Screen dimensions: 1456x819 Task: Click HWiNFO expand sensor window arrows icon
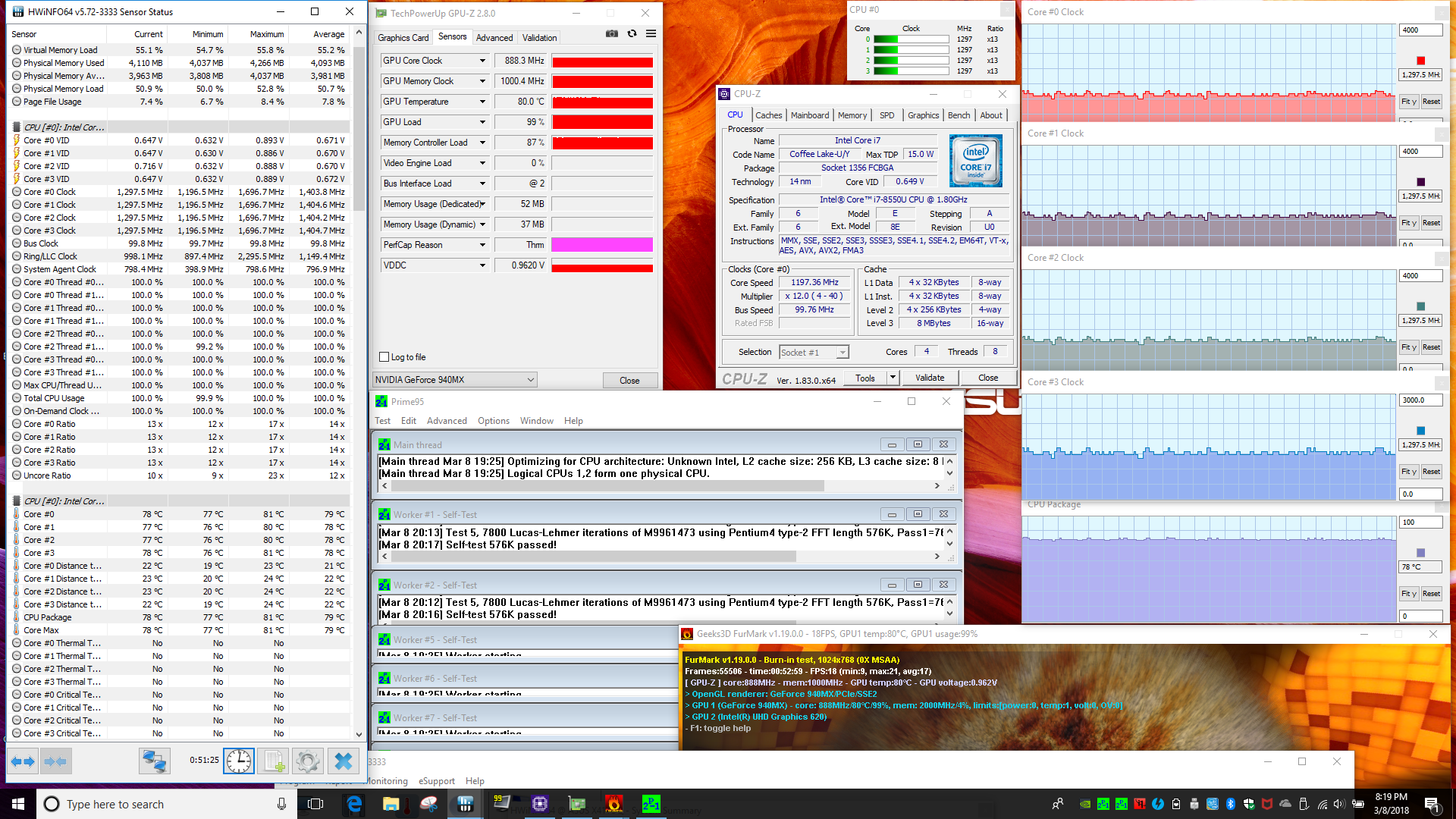coord(22,761)
